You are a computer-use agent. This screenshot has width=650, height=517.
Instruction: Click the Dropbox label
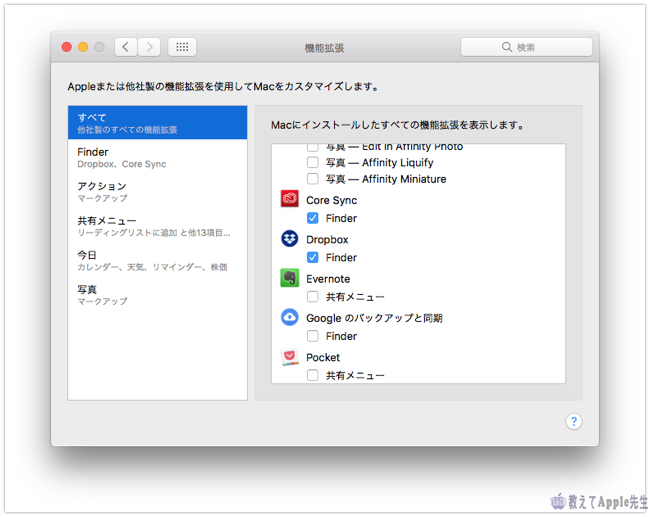pos(327,240)
